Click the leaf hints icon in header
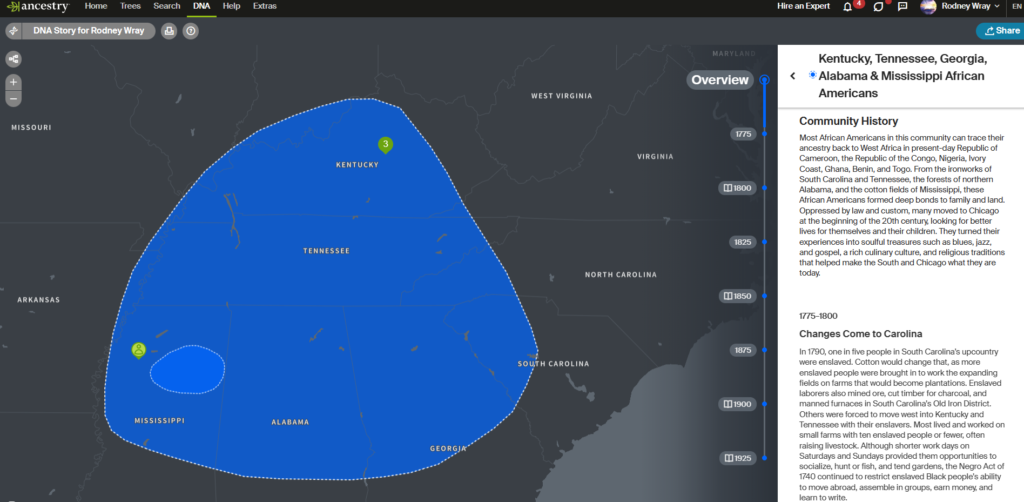Screen dimensions: 1024x502 pos(877,7)
